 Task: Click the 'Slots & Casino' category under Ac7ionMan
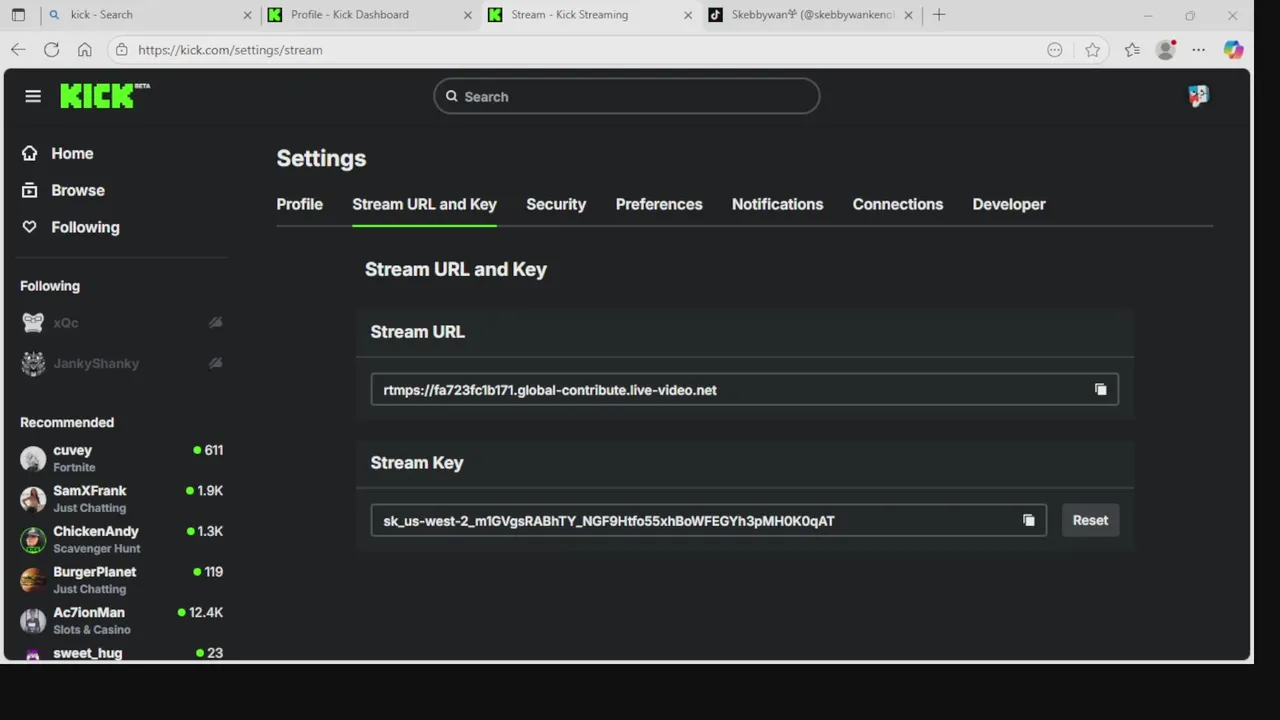92,629
